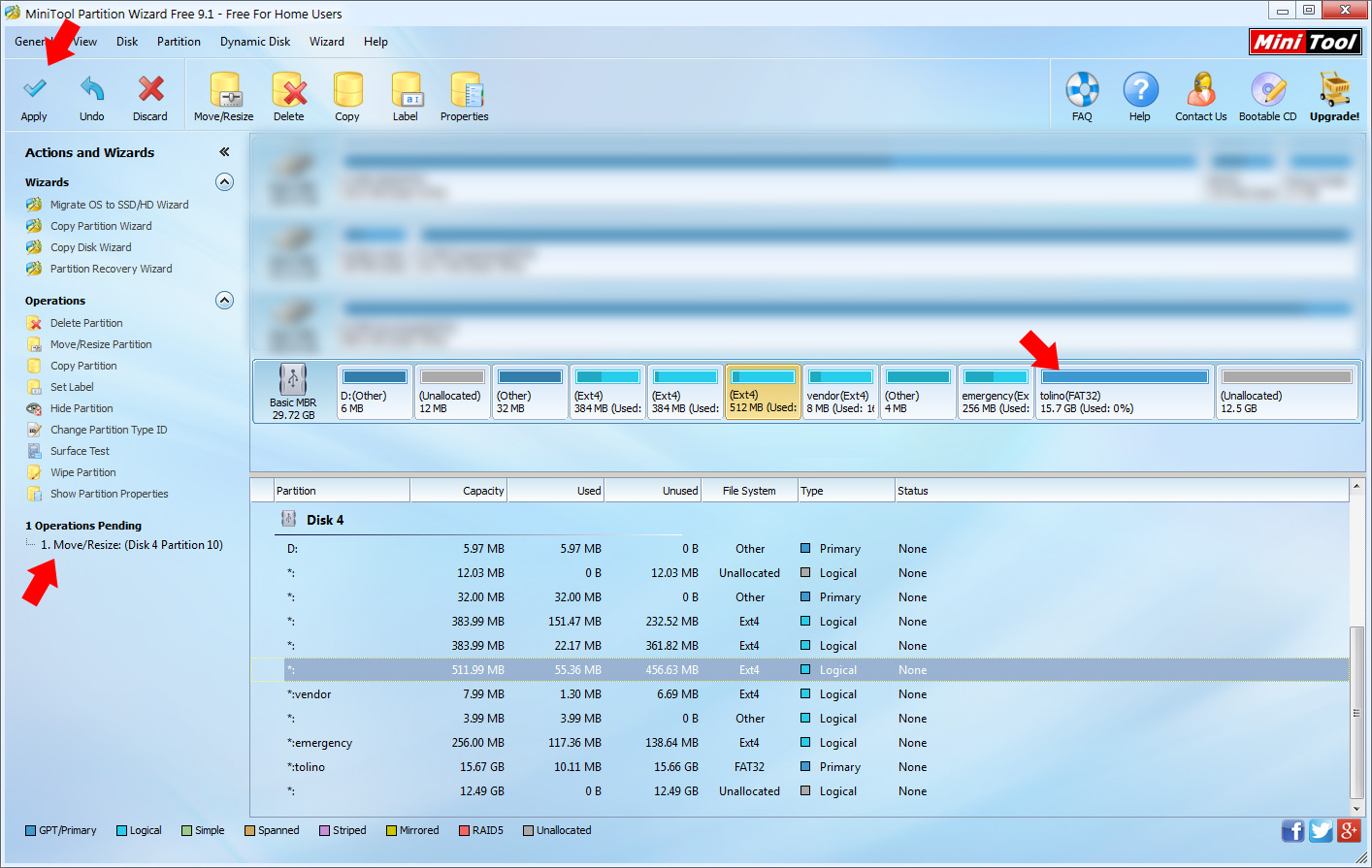The image size is (1372, 868).
Task: Click Contact Us icon
Action: pos(1201,97)
